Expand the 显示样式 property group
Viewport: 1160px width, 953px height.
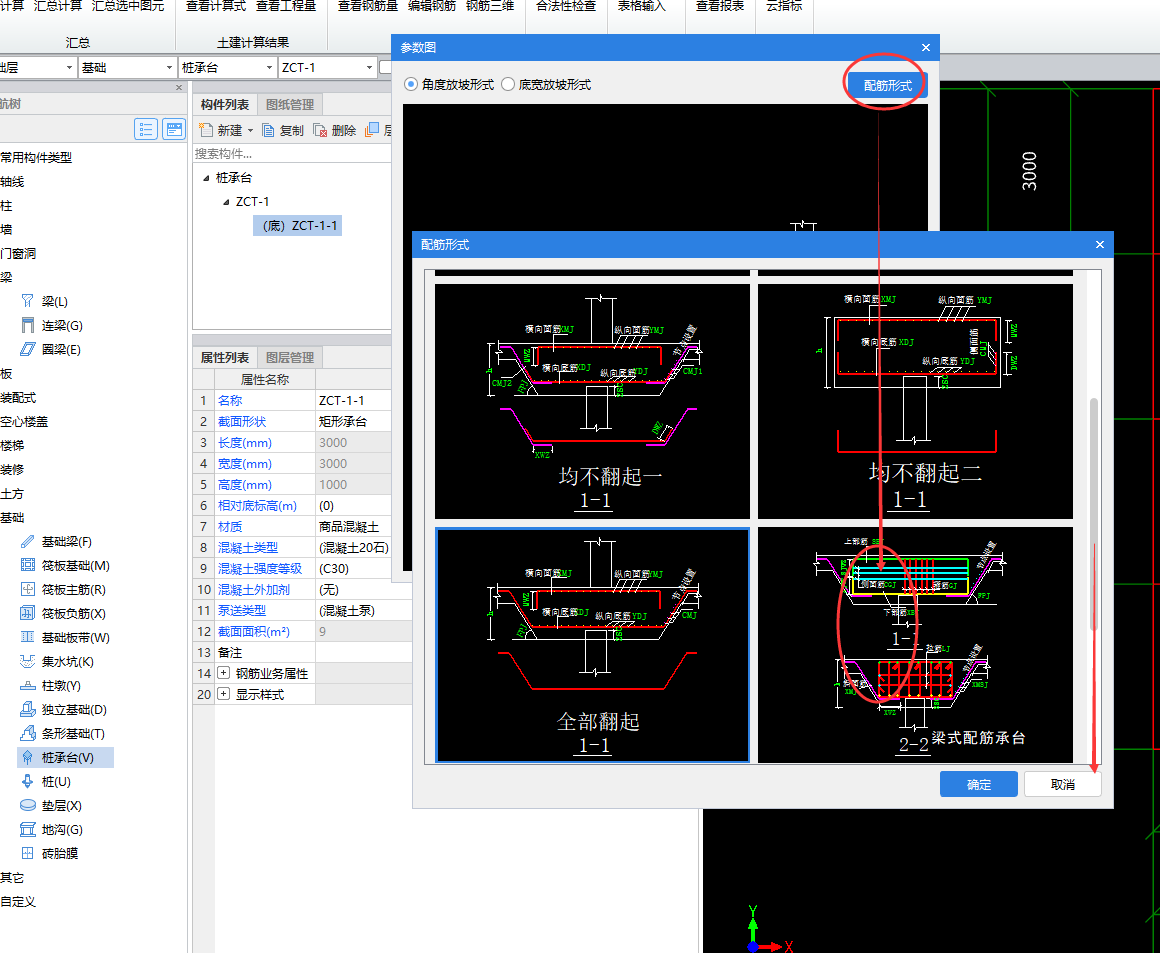pos(223,694)
